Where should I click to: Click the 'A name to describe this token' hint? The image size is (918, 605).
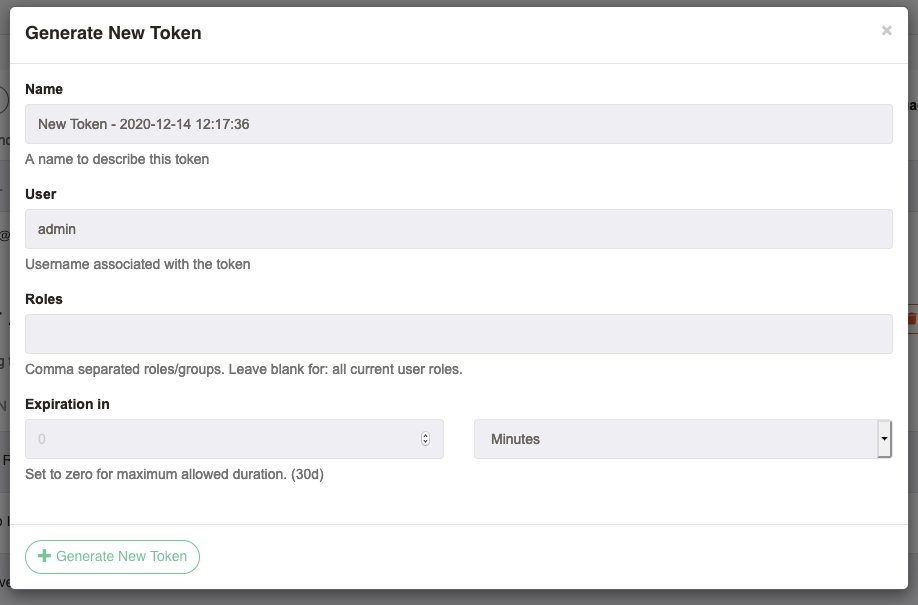tap(117, 159)
